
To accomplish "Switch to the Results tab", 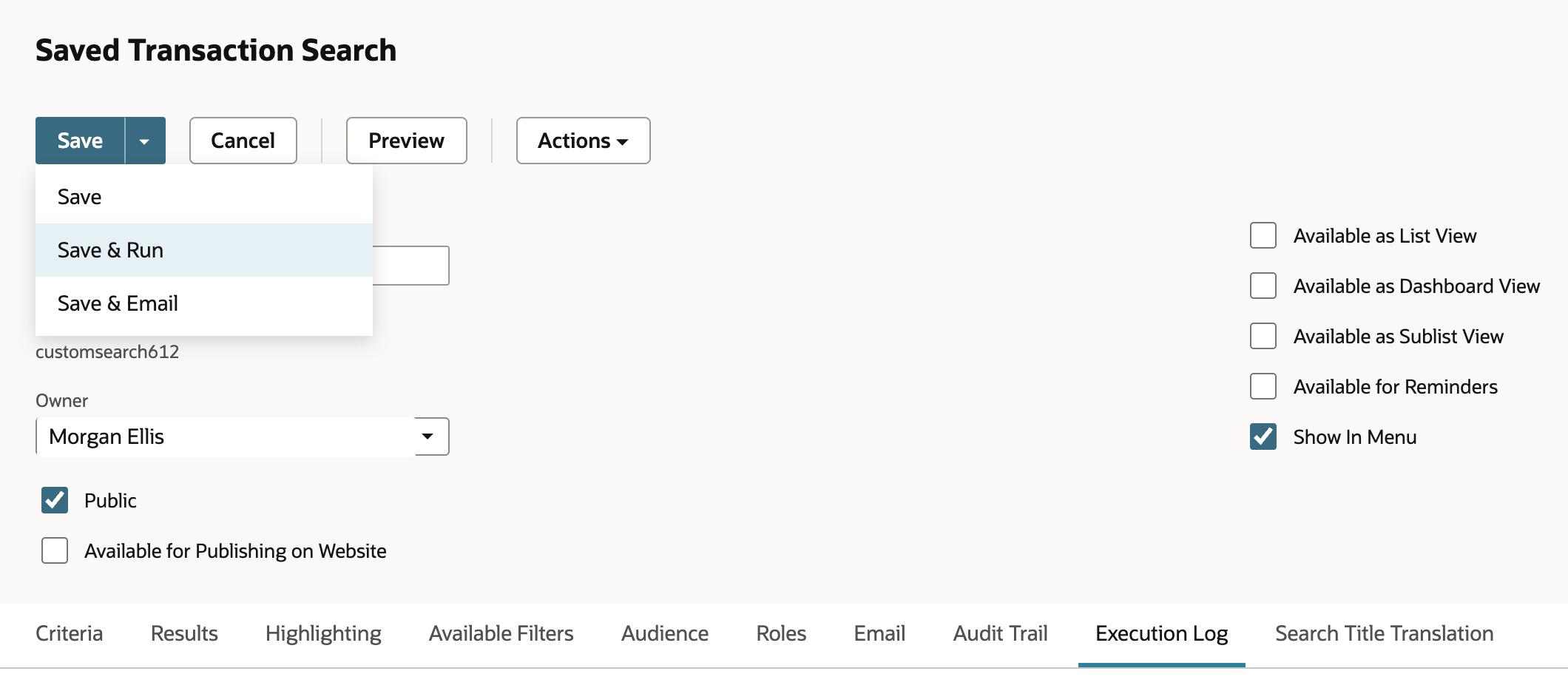I will pos(184,633).
